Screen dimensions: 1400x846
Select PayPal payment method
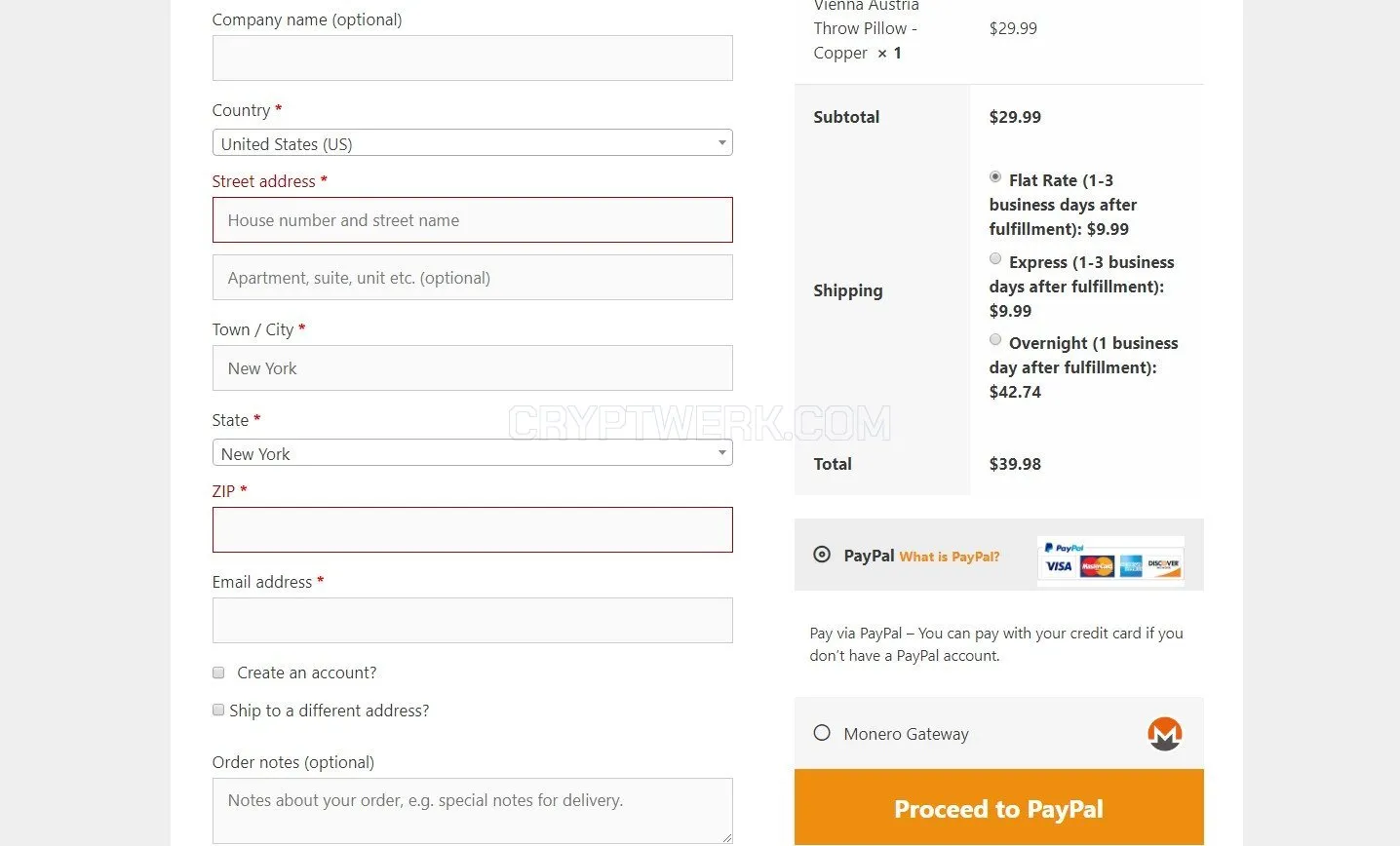pos(822,555)
